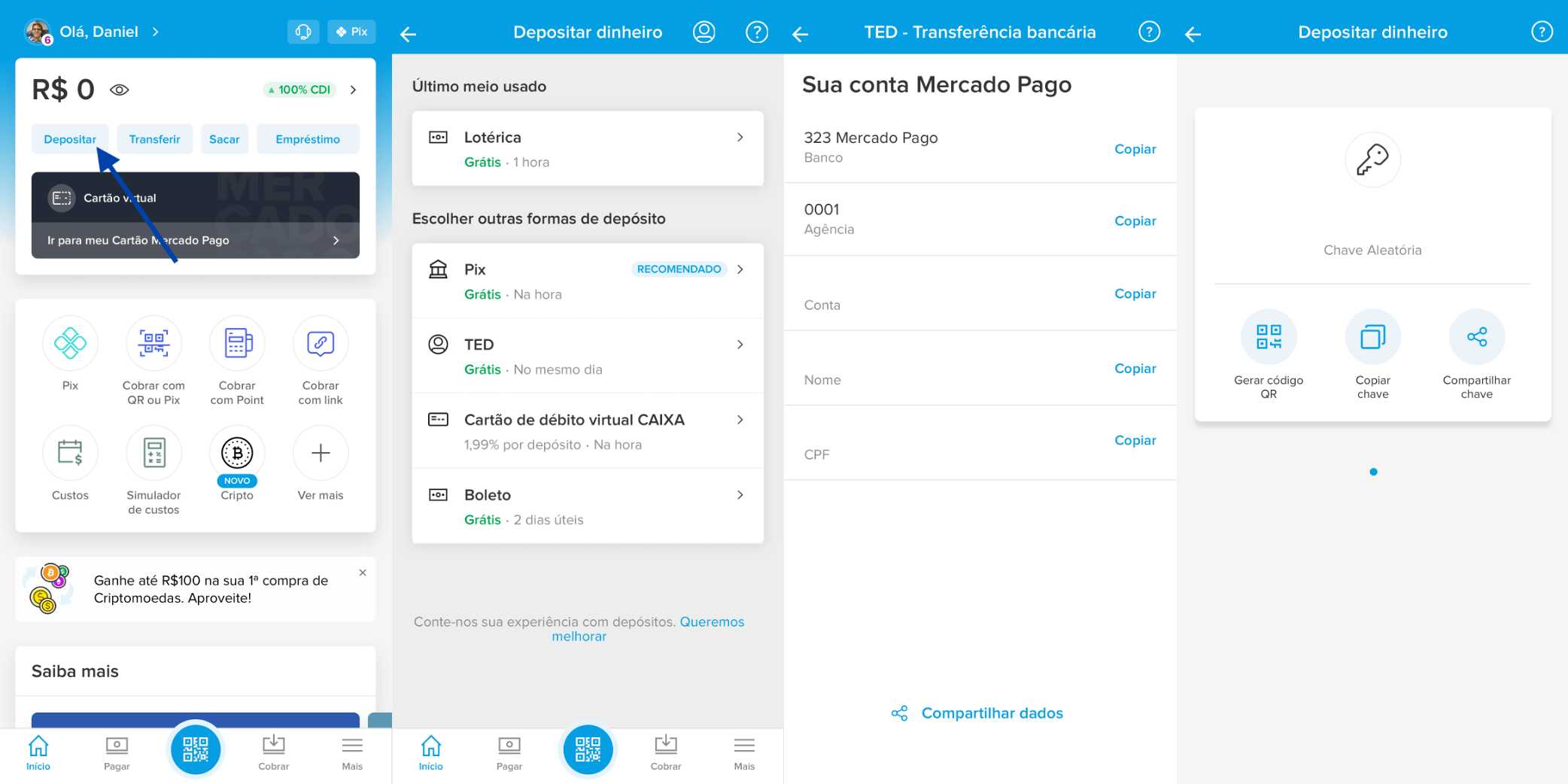Viewport: 1568px width, 784px height.
Task: Open Mais tab on deposit screen
Action: [744, 752]
